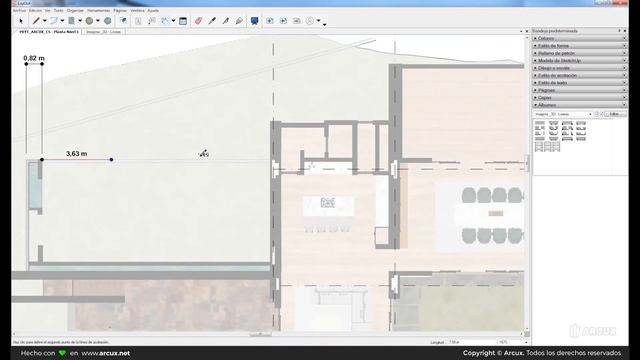The image size is (640, 360).
Task: Open the Line tool dropdown arrow
Action: [44, 21]
